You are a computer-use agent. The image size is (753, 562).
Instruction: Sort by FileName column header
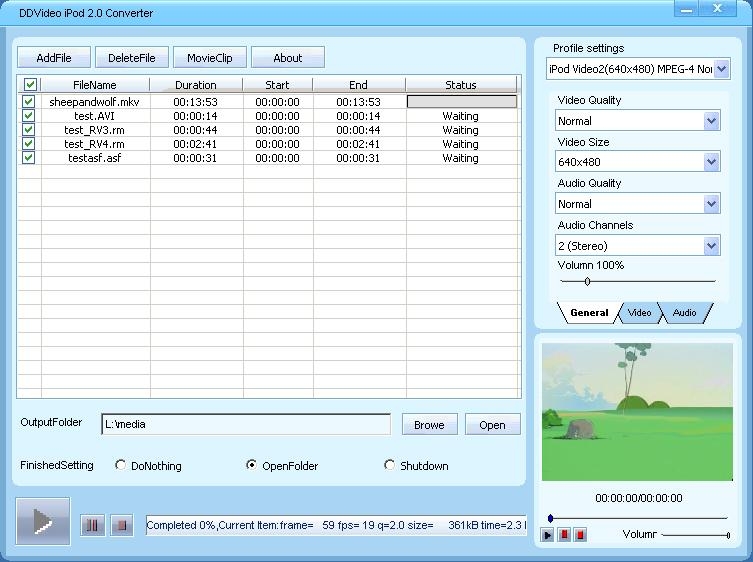(95, 85)
